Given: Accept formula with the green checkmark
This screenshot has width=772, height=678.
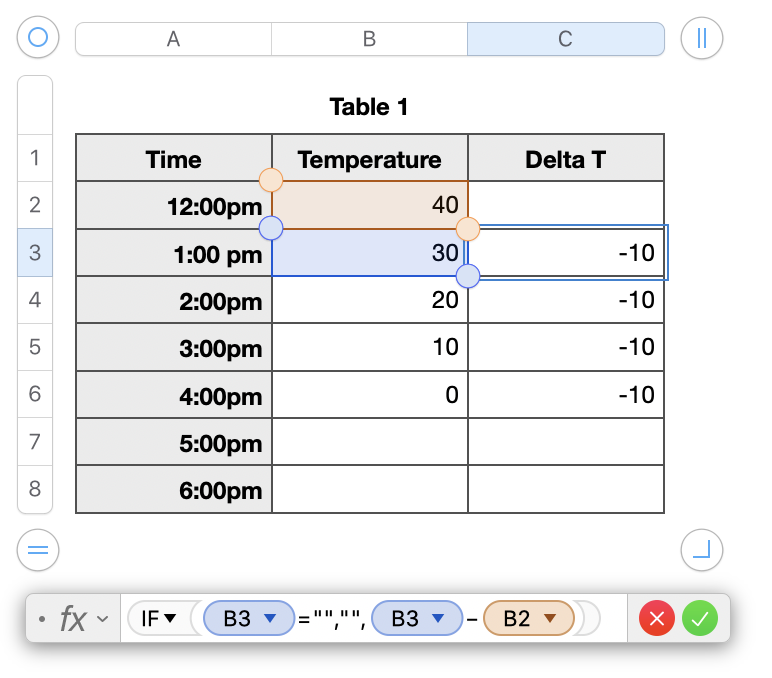Looking at the screenshot, I should click(700, 619).
